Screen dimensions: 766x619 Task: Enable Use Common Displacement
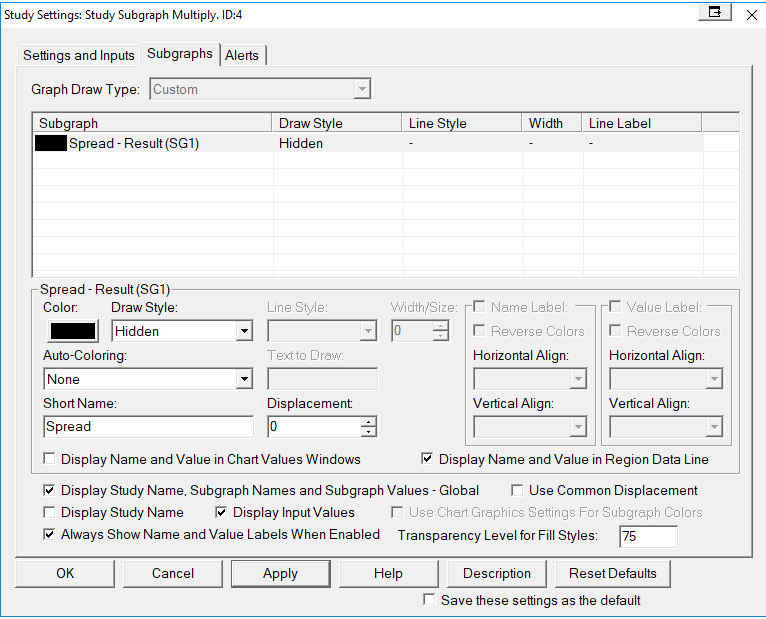517,490
